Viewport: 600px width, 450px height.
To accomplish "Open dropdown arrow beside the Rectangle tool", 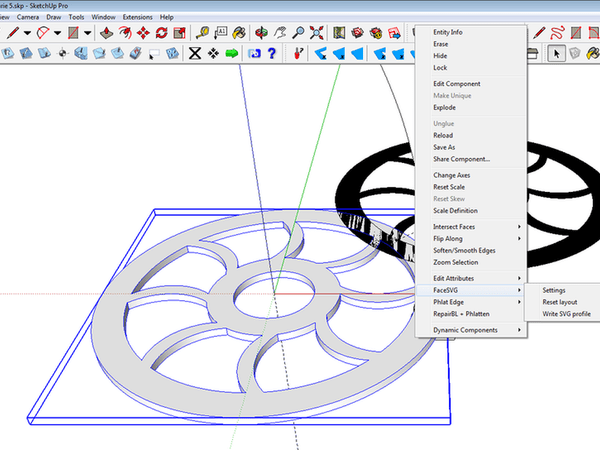I will [x=89, y=32].
